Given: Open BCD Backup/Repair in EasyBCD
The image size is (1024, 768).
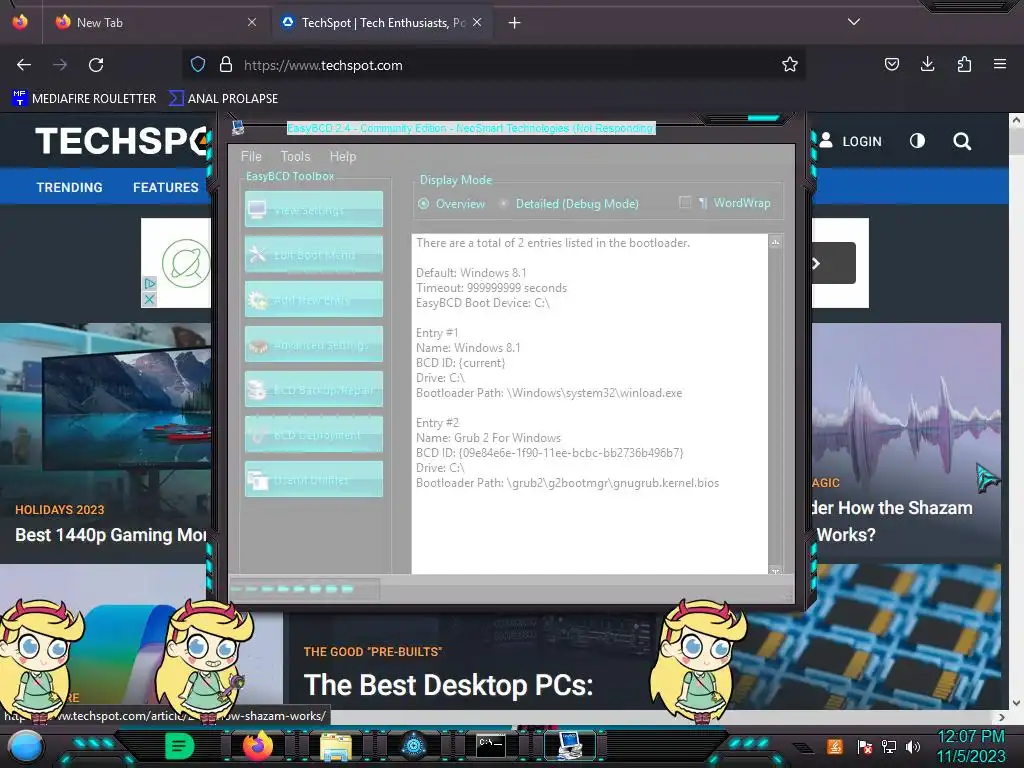Looking at the screenshot, I should click(x=313, y=389).
